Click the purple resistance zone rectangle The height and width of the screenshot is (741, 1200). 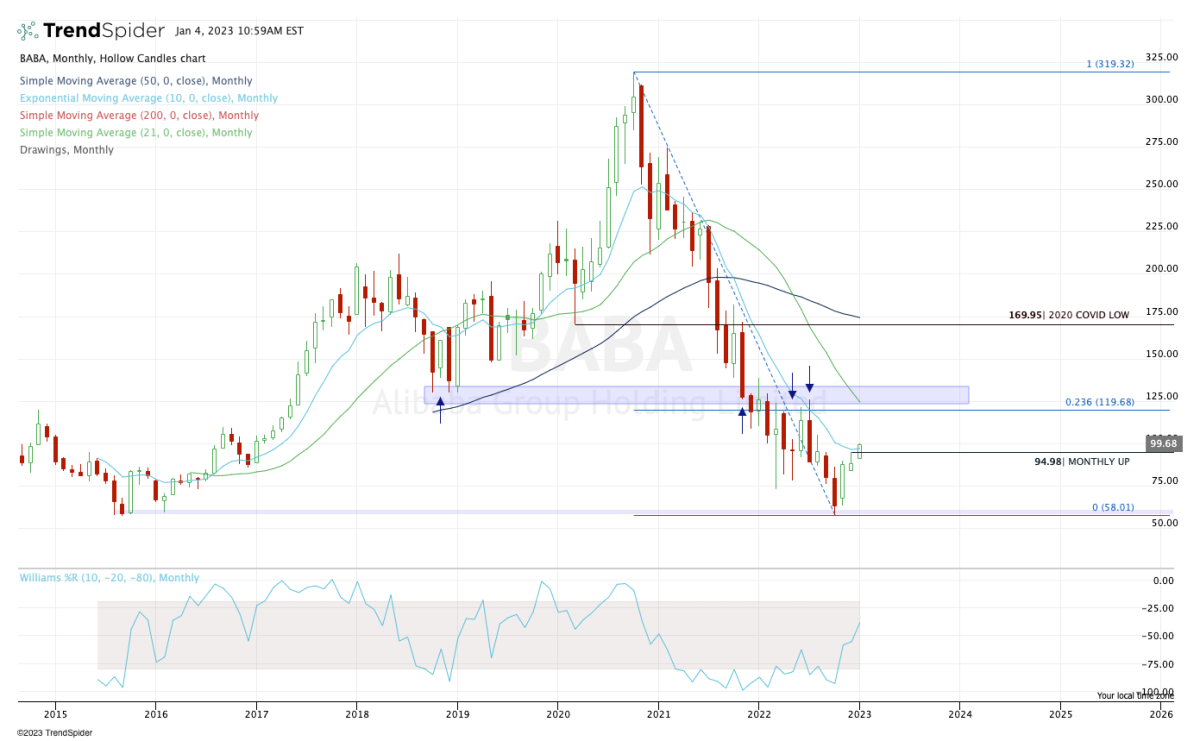click(x=697, y=395)
